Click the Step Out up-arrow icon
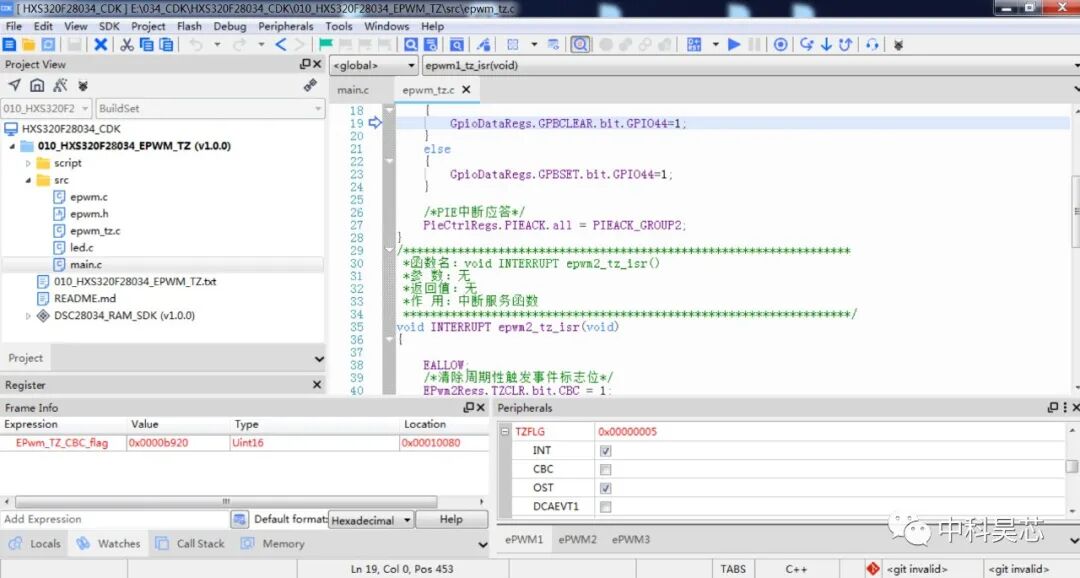 [x=845, y=45]
